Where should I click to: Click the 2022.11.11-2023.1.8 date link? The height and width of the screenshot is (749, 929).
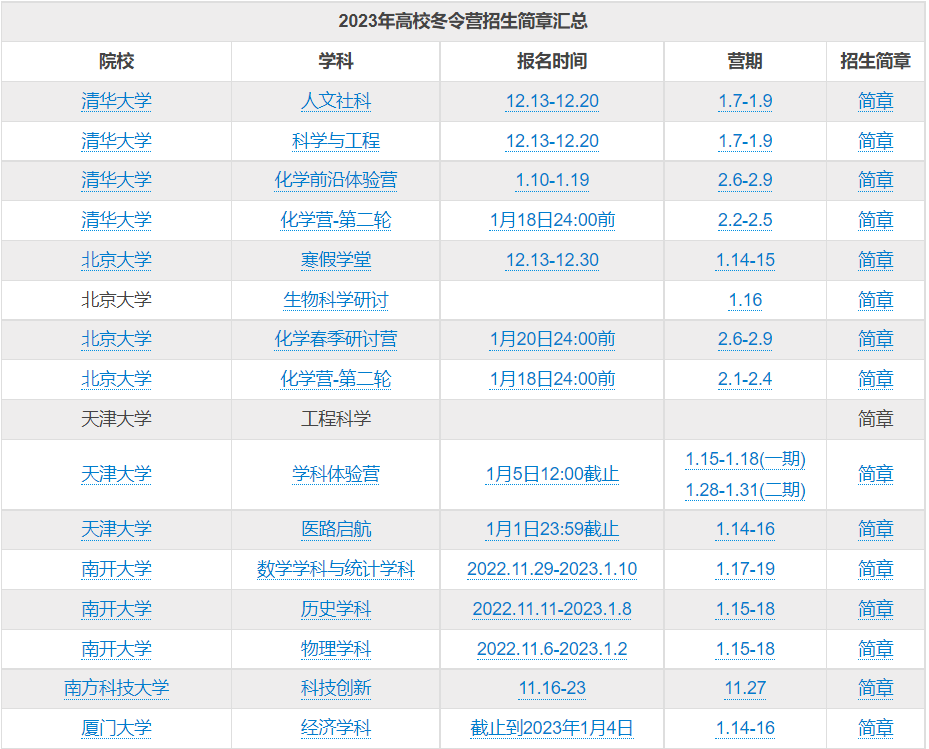[552, 609]
